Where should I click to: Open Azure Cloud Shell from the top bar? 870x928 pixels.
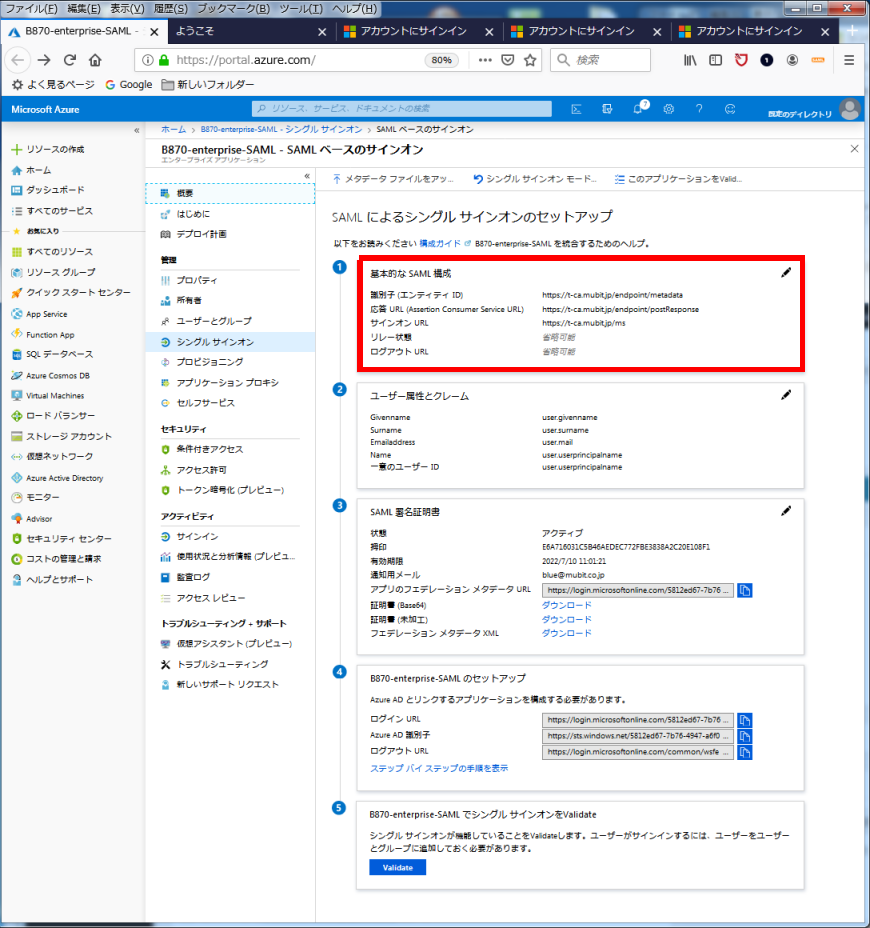(x=576, y=109)
